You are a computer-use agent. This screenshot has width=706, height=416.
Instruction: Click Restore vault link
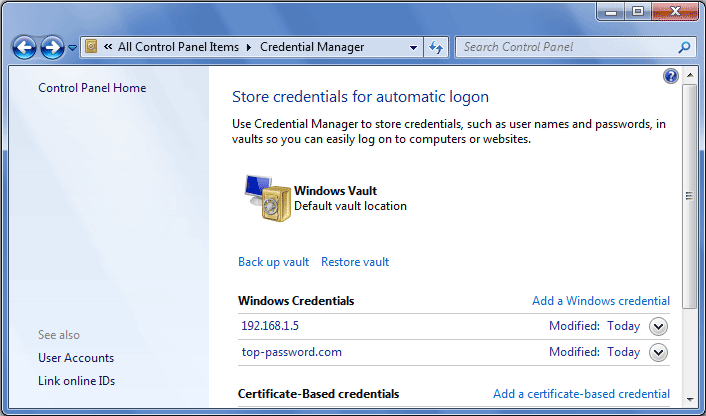click(x=355, y=262)
